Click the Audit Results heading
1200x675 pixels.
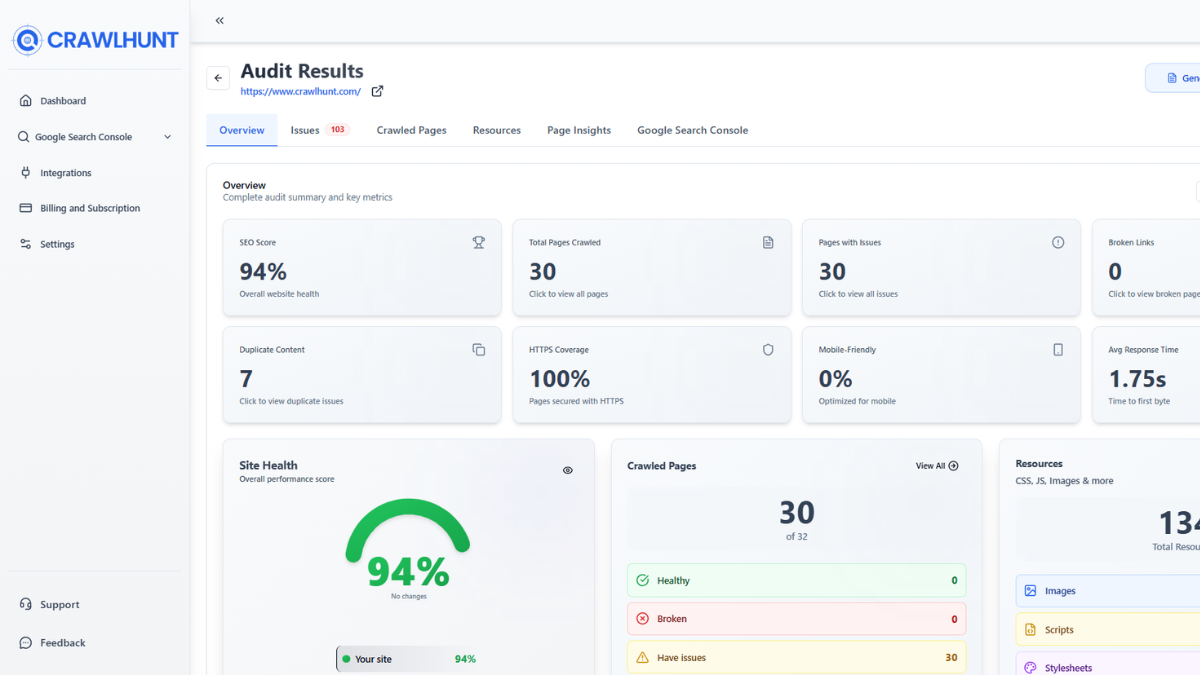[x=302, y=71]
